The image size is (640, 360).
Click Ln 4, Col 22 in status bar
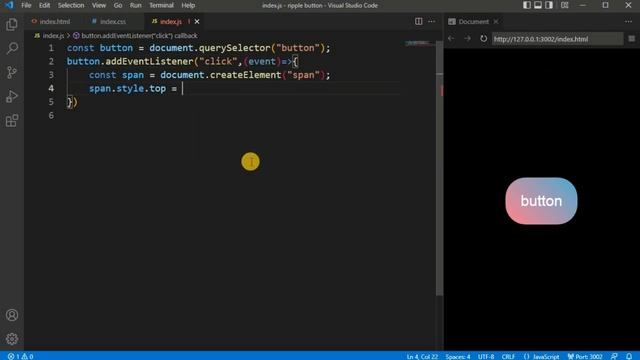422,356
